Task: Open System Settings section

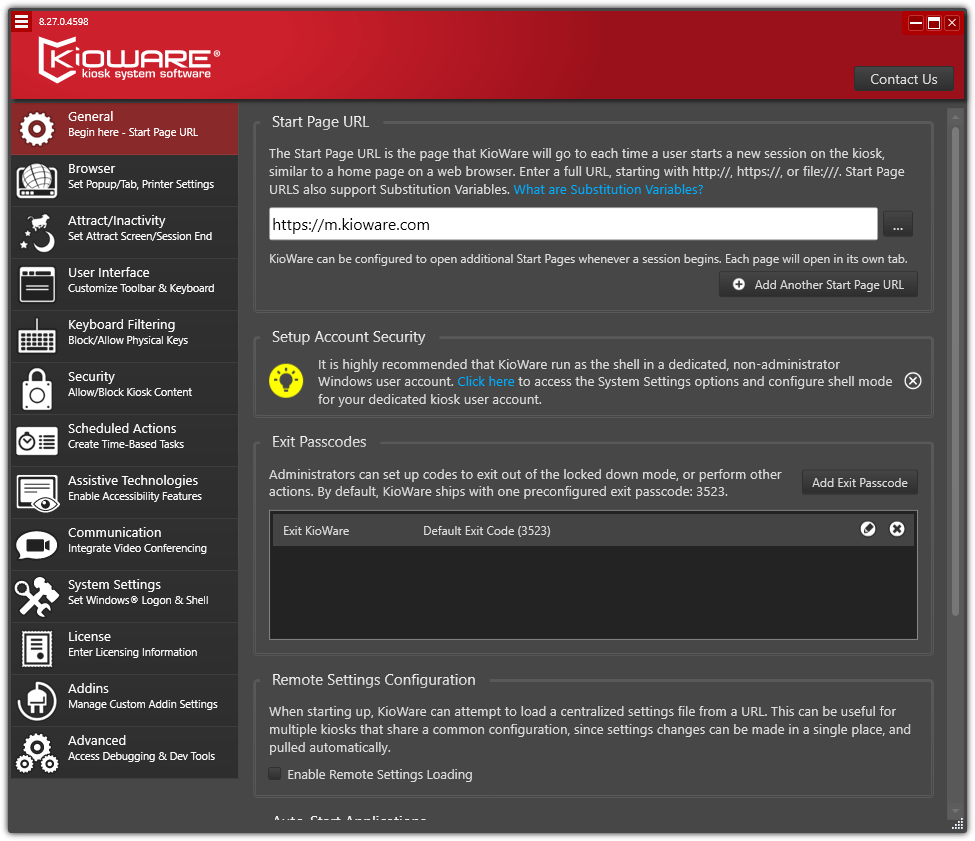Action: point(124,597)
